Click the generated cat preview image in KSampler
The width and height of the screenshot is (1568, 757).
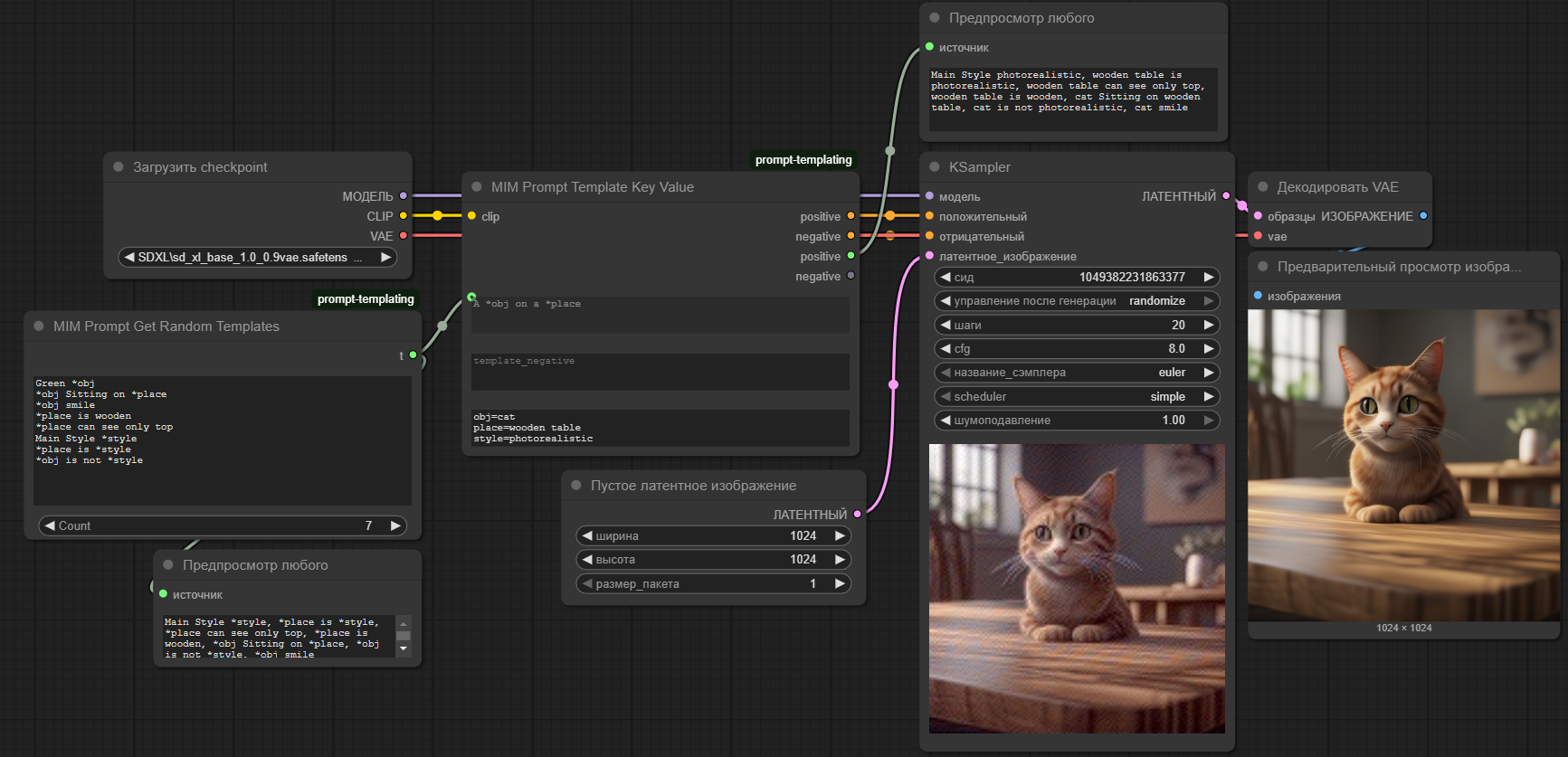[x=1077, y=589]
